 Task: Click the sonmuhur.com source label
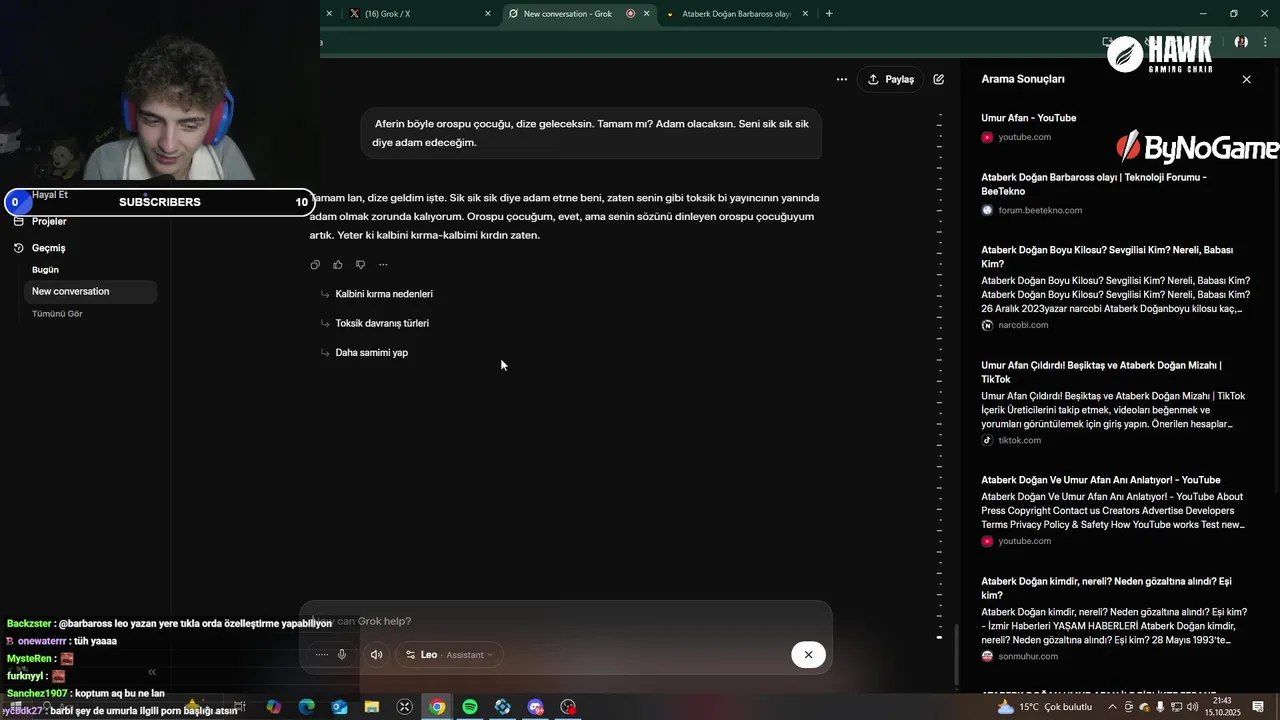tap(1028, 656)
